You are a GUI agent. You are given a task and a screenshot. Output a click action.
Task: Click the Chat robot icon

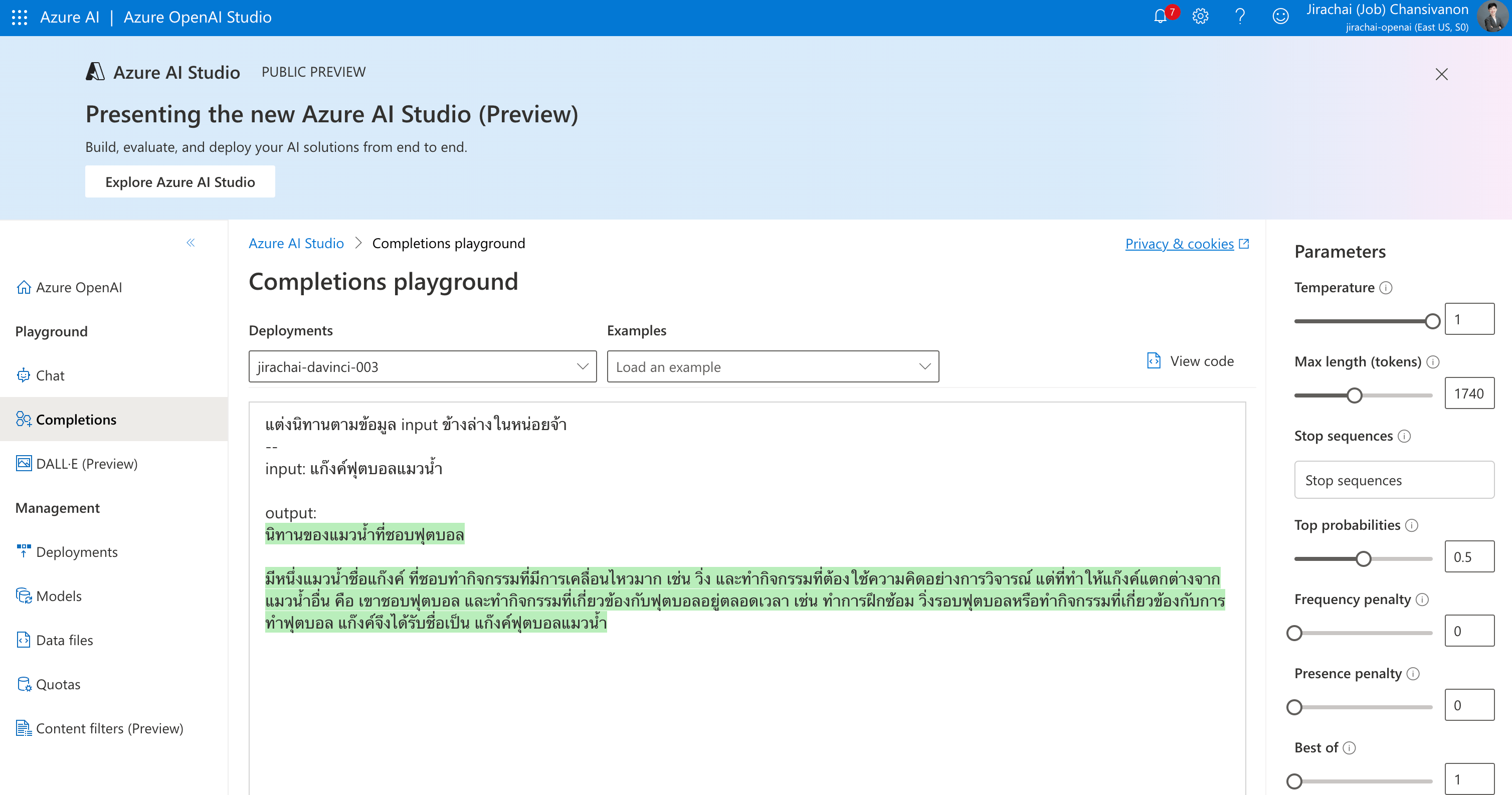pyautogui.click(x=24, y=375)
